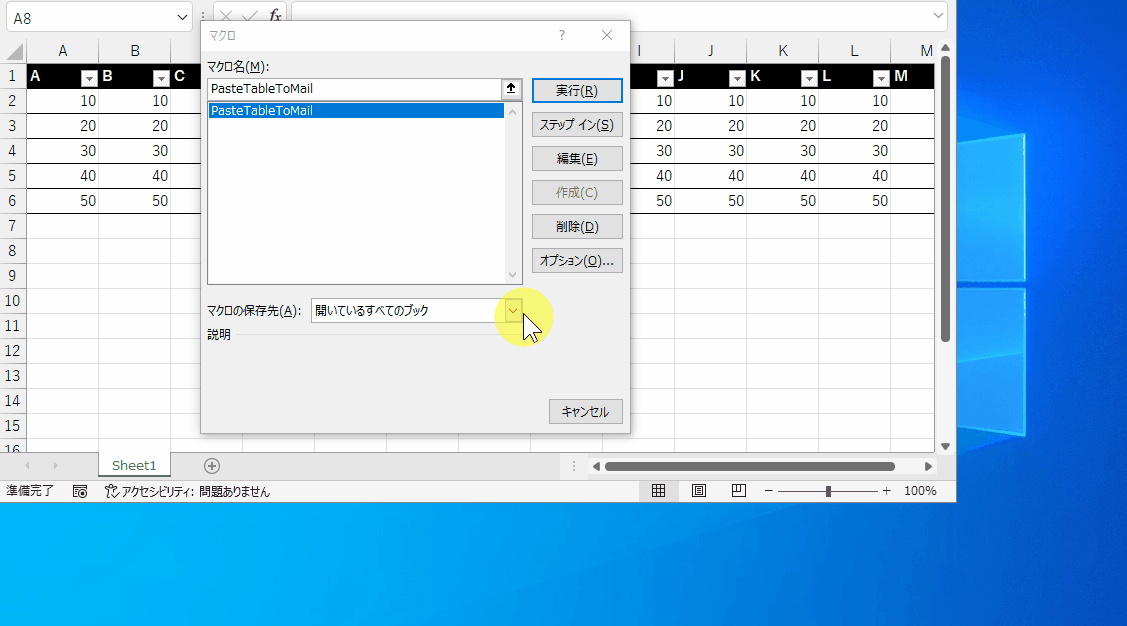Click the macro list scrollbar down arrow

coord(512,275)
